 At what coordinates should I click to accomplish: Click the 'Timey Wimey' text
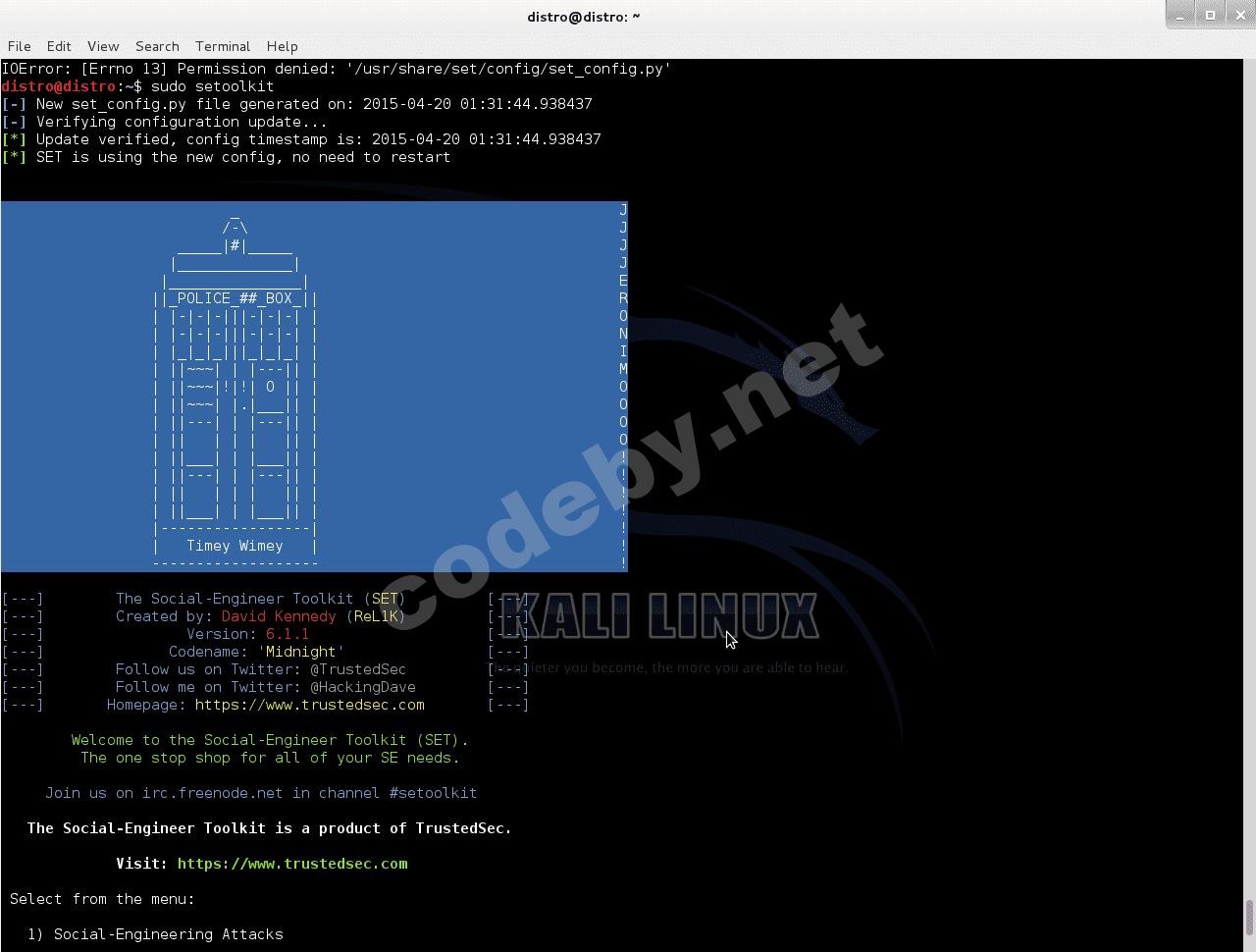click(235, 546)
